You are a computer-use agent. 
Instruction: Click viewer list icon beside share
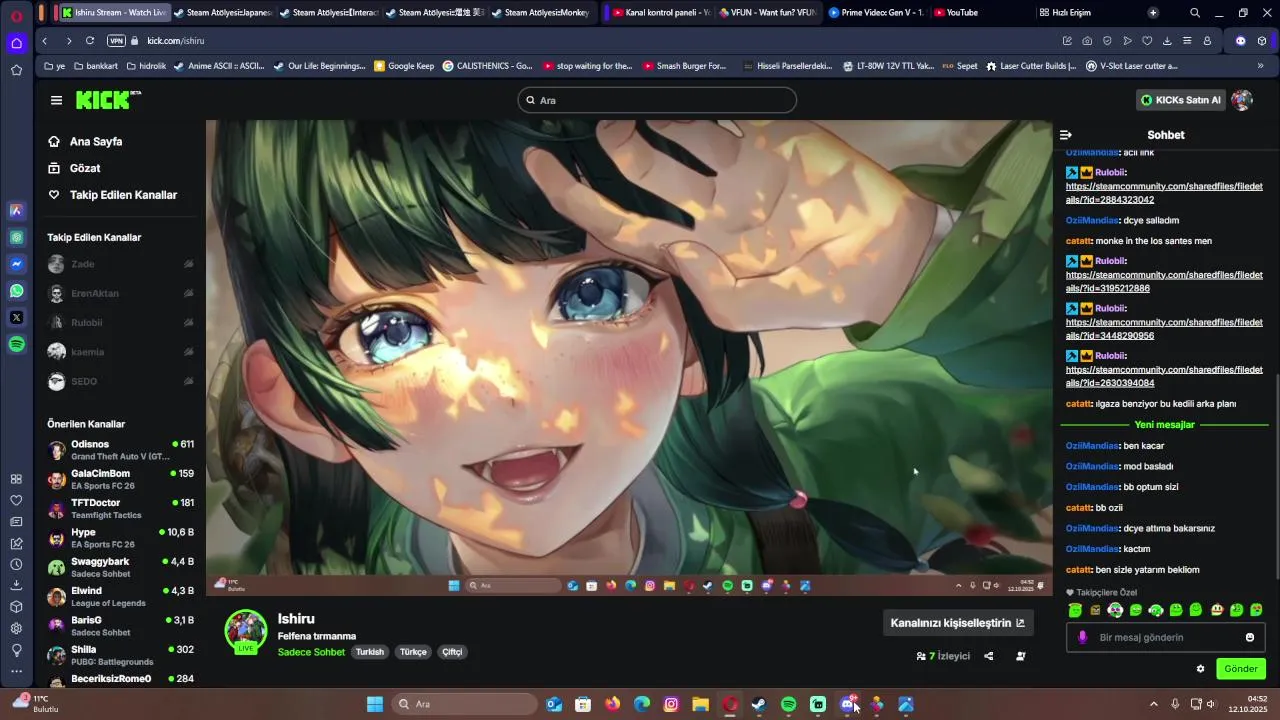pyautogui.click(x=1021, y=656)
